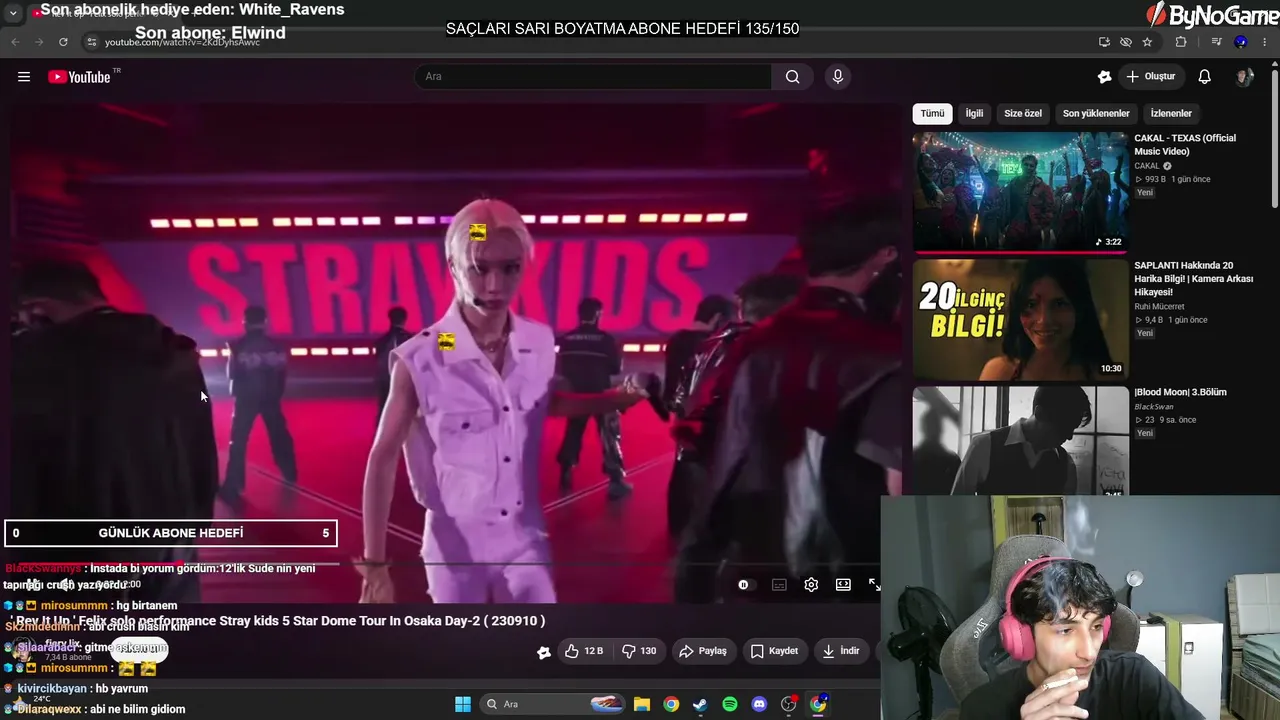Open the CAKAL TEXAS video thumbnail
The width and height of the screenshot is (1280, 720).
click(1020, 191)
